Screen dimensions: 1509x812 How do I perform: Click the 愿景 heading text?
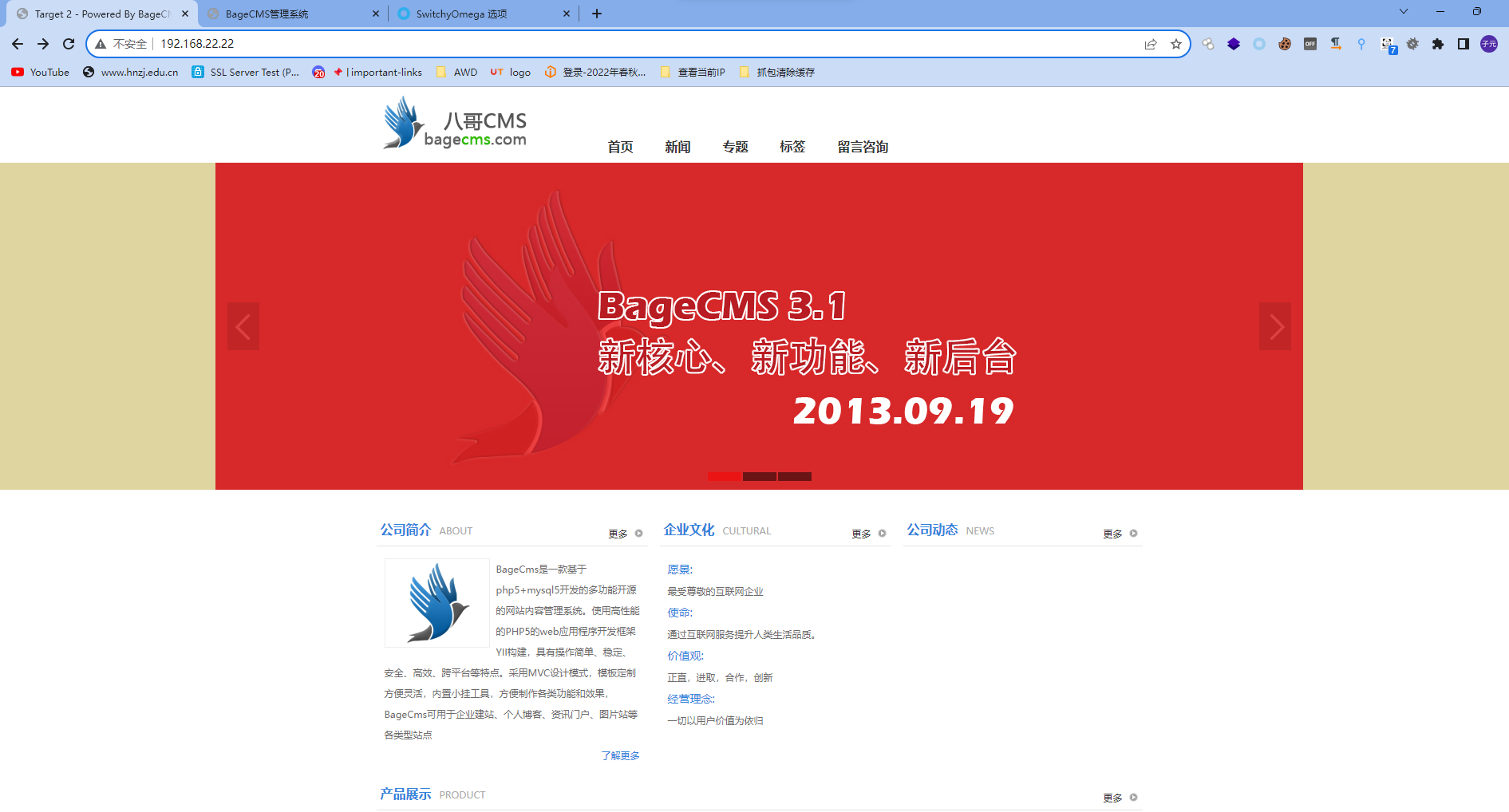click(x=680, y=570)
